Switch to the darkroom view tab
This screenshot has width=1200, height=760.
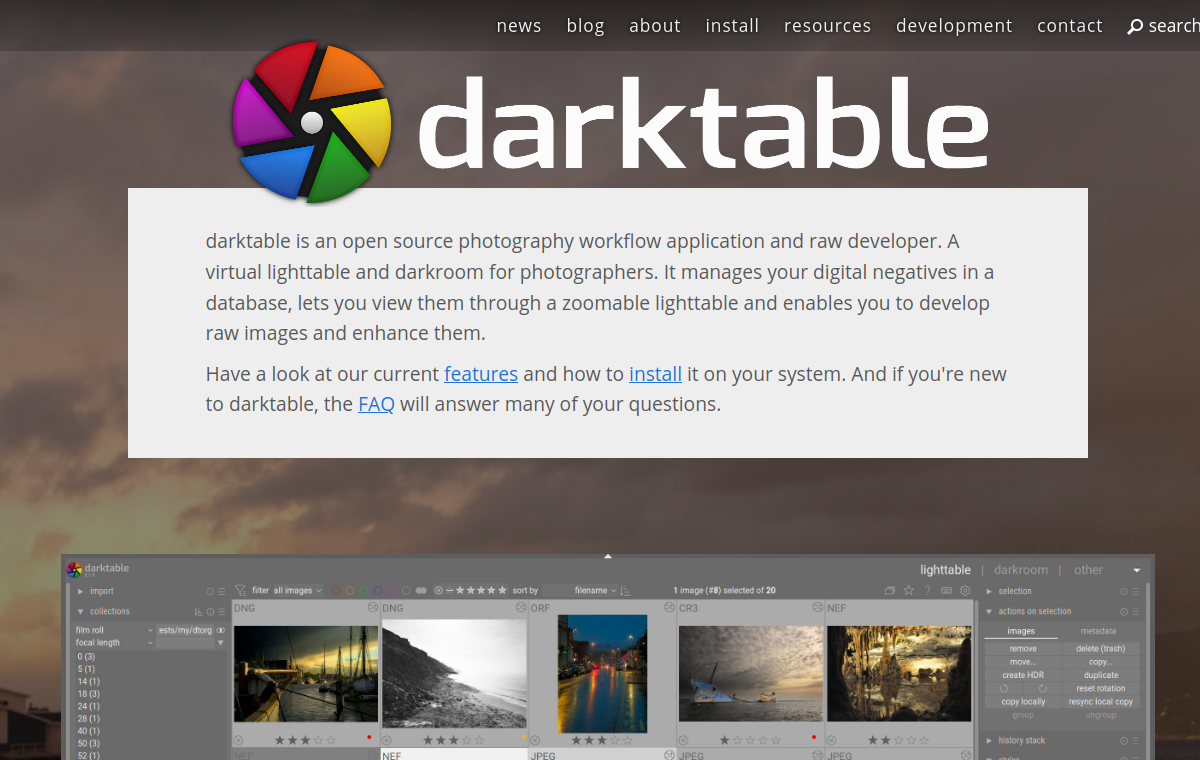click(1021, 570)
